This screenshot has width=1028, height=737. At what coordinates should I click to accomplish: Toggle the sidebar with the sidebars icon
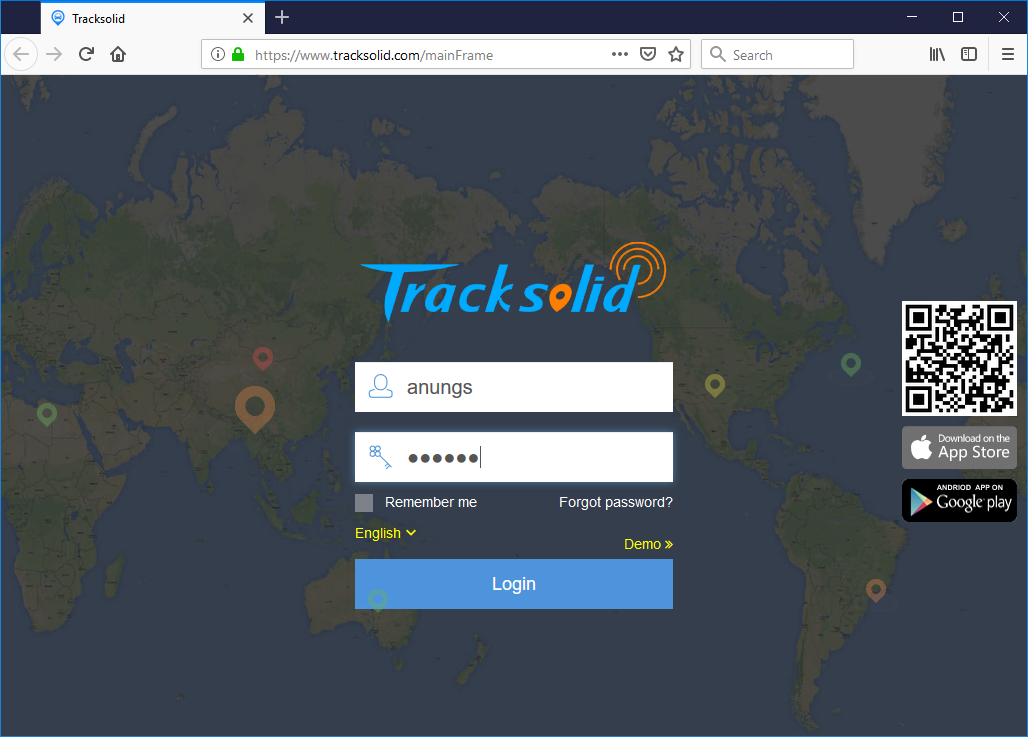coord(969,54)
